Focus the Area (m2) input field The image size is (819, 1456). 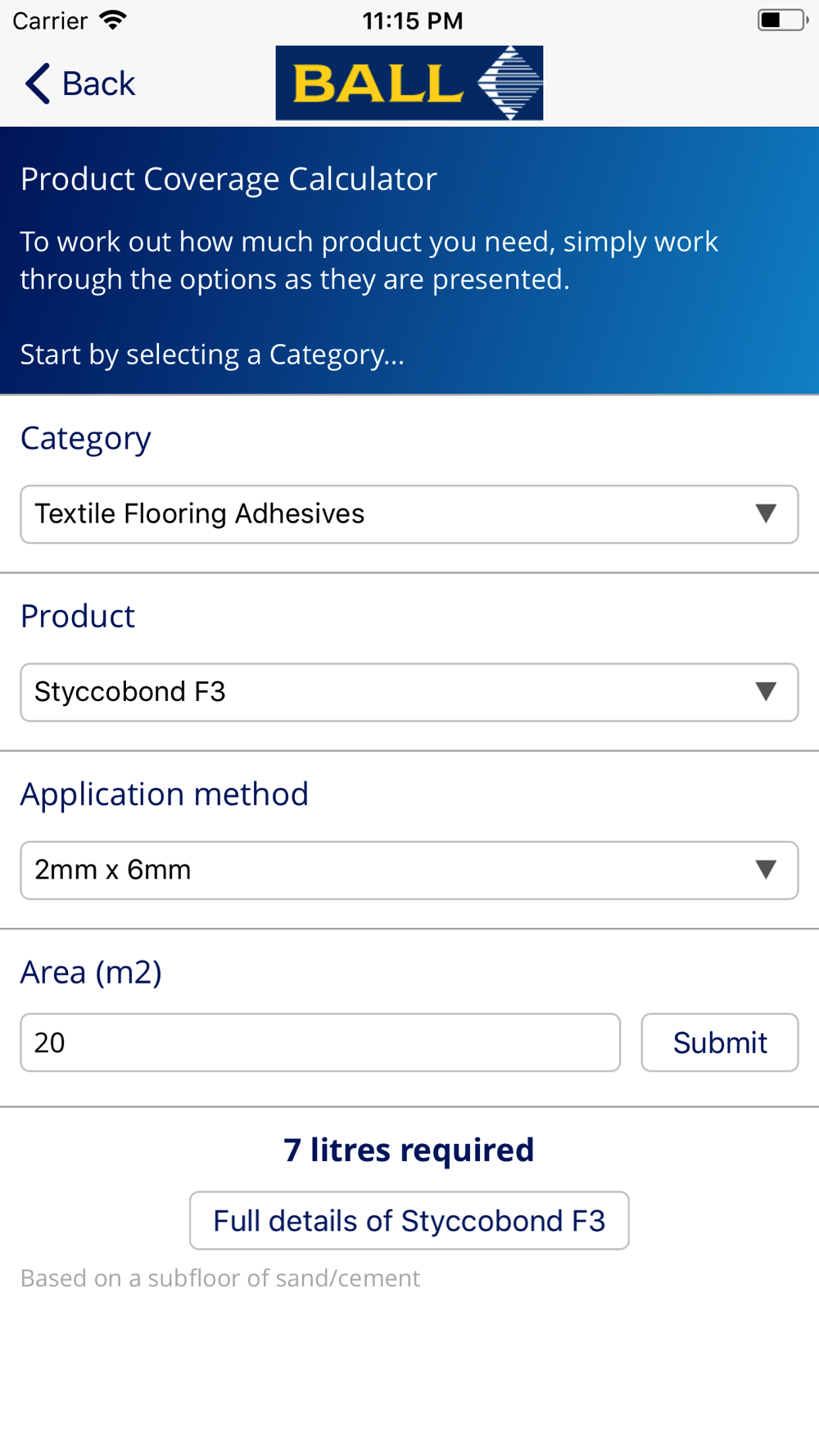tap(320, 1042)
